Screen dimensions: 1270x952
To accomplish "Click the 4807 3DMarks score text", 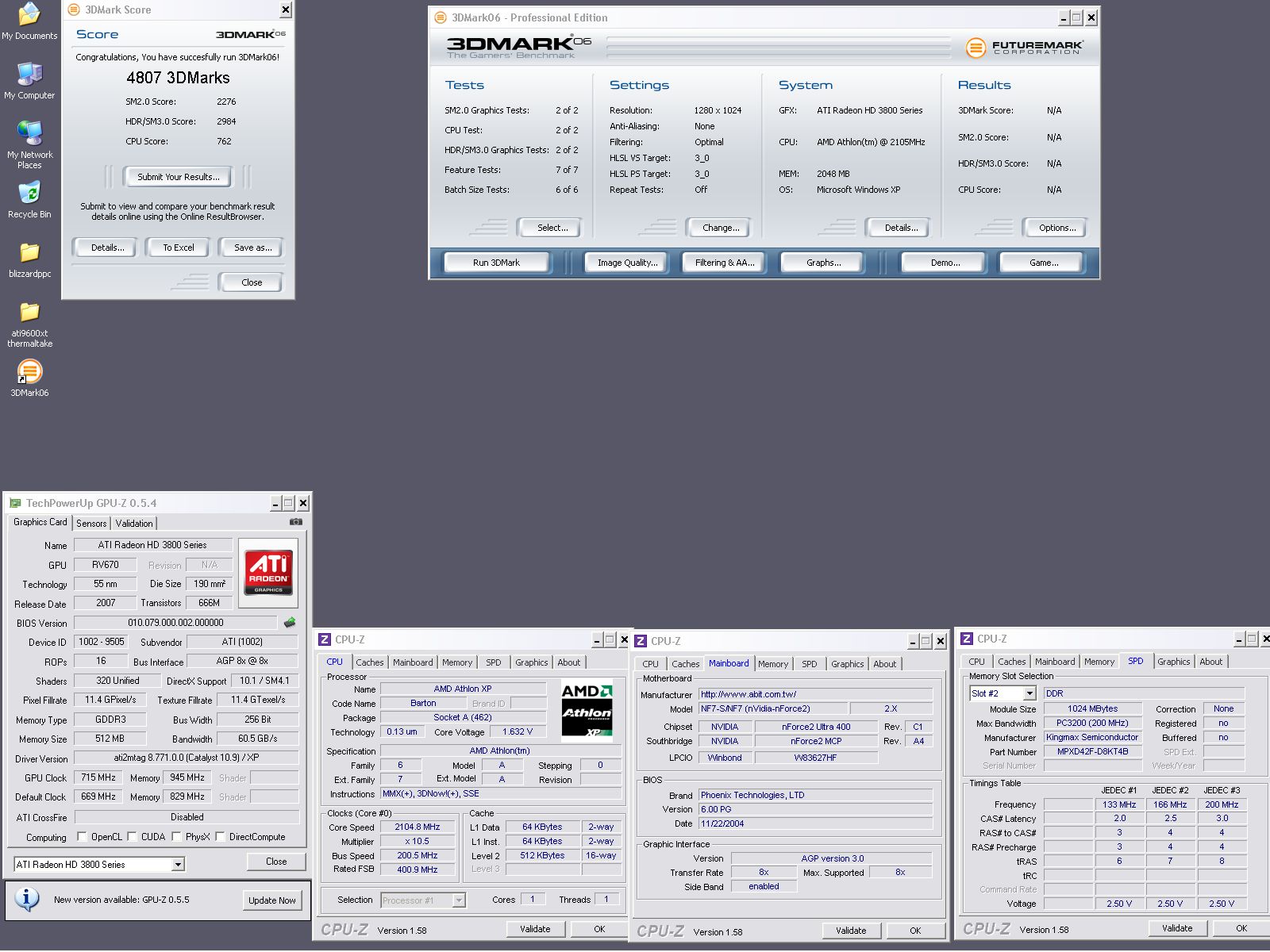I will tap(178, 78).
